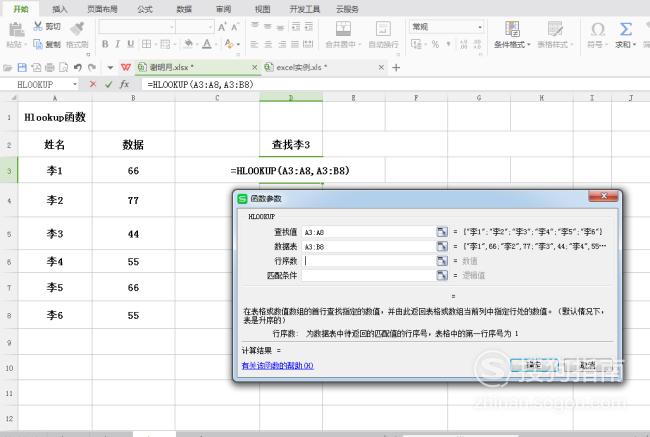650x437 pixels.
Task: Open the Conditional Formatting dropdown arrow
Action: 529,44
